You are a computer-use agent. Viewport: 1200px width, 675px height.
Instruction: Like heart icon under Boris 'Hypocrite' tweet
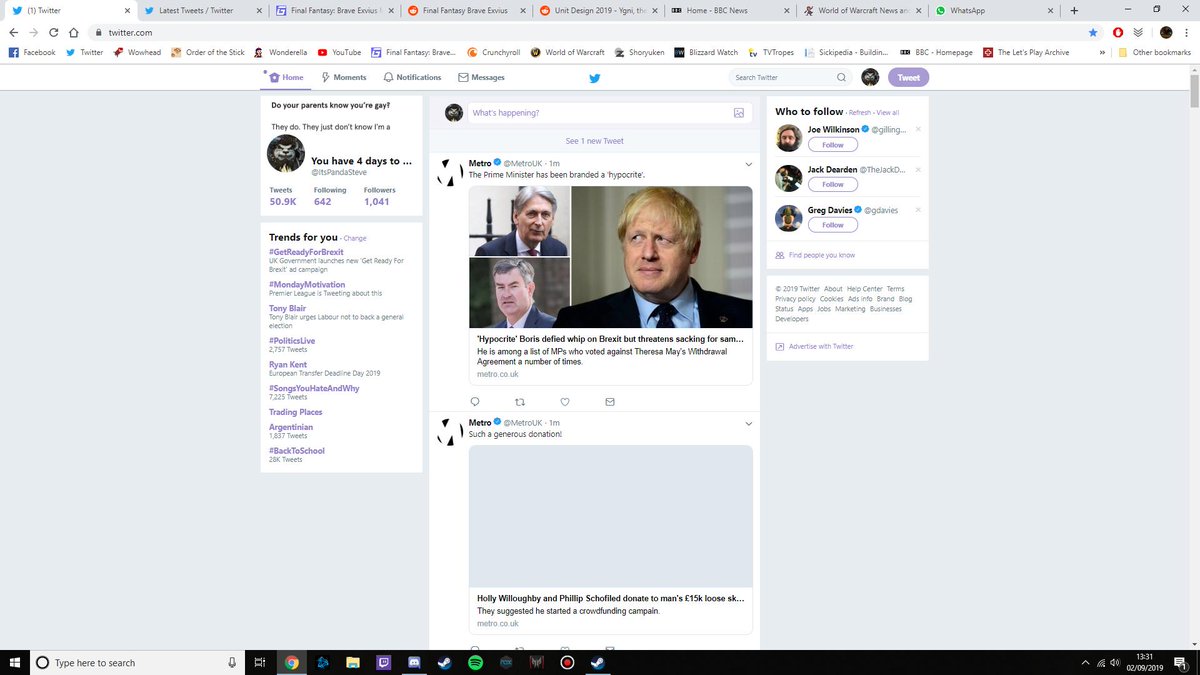(564, 402)
